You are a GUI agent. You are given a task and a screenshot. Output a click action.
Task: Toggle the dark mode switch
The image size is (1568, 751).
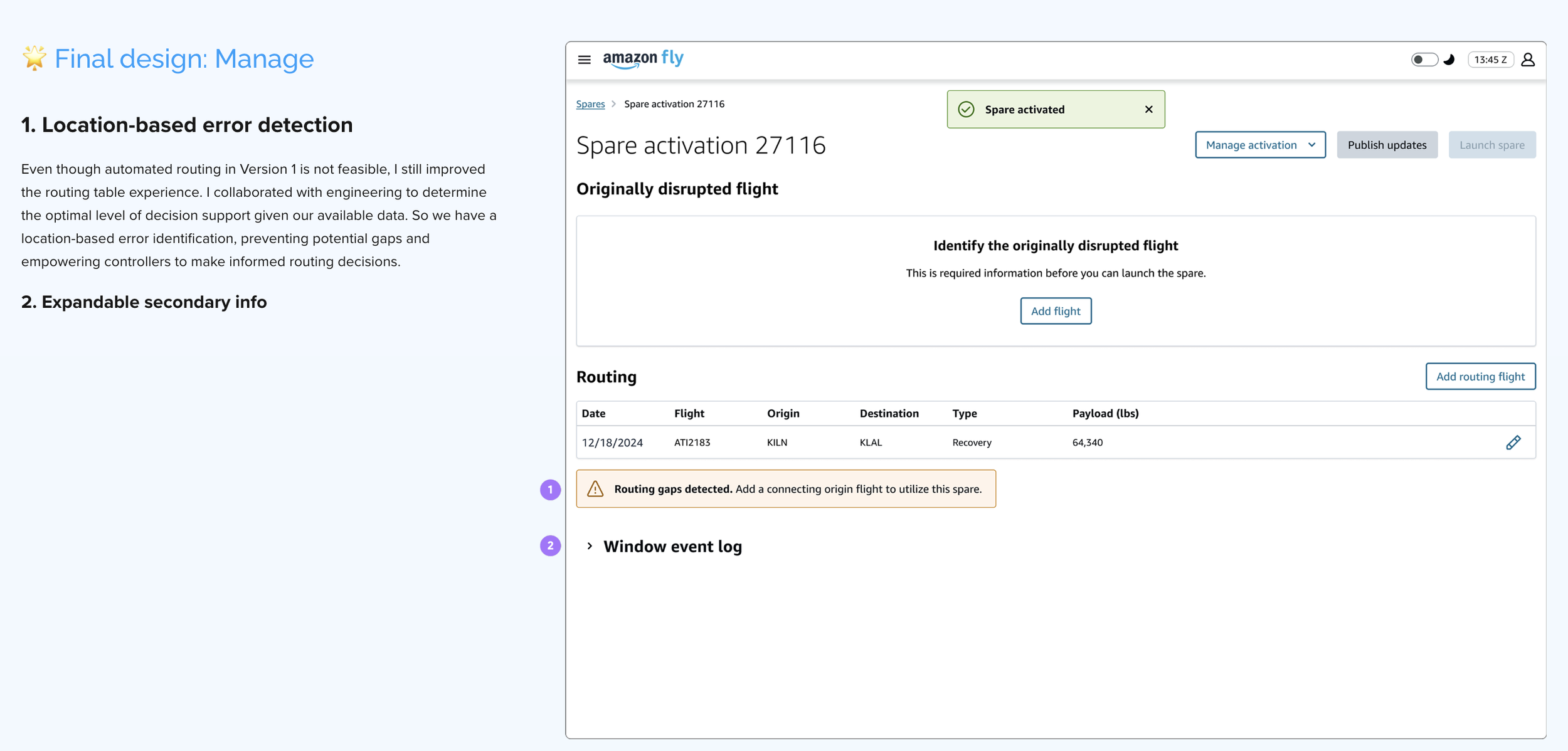(x=1424, y=60)
